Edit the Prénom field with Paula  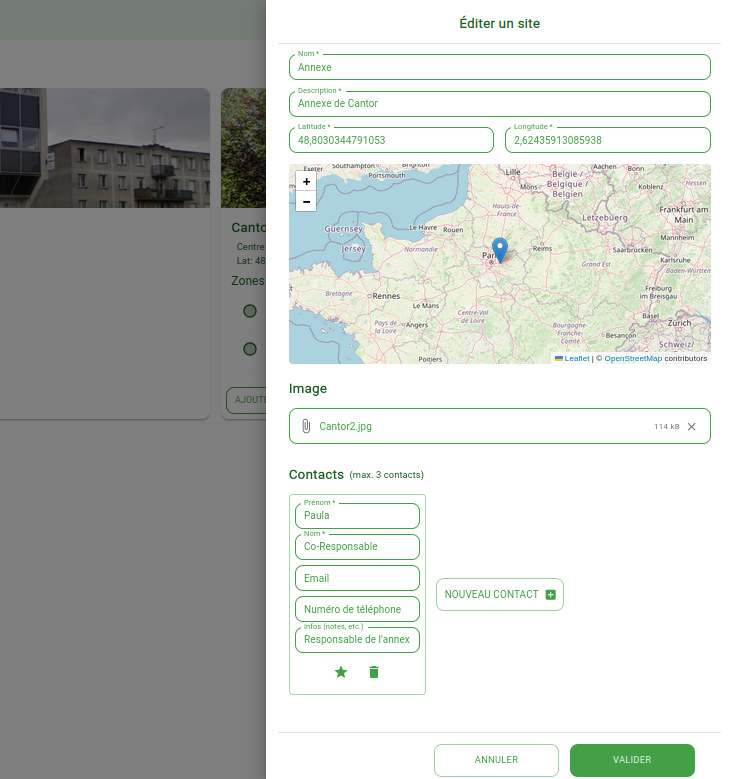(357, 516)
